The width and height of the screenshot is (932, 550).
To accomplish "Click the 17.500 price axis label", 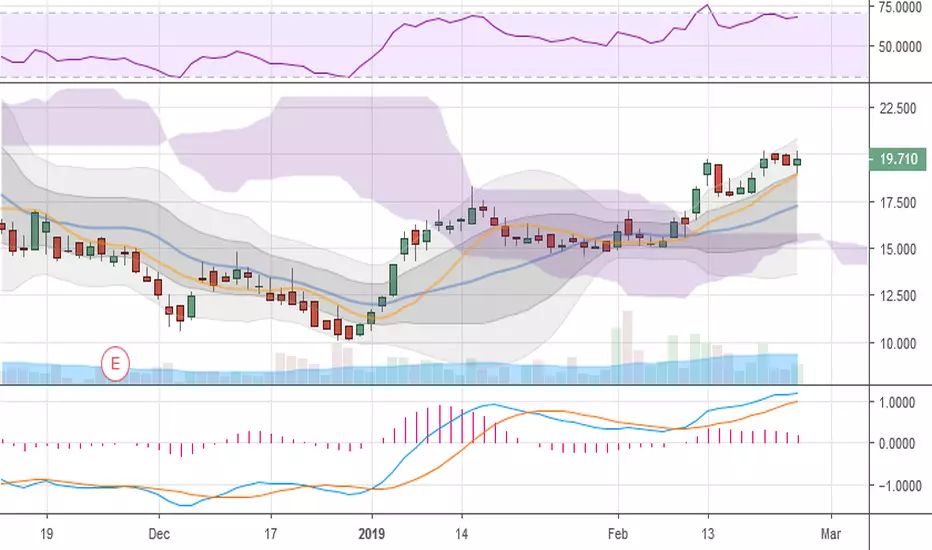I will [898, 203].
